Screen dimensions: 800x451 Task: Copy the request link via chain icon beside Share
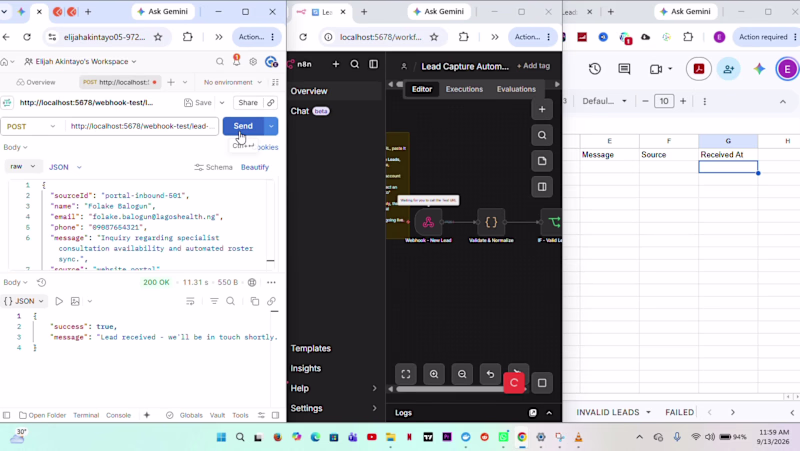270,103
